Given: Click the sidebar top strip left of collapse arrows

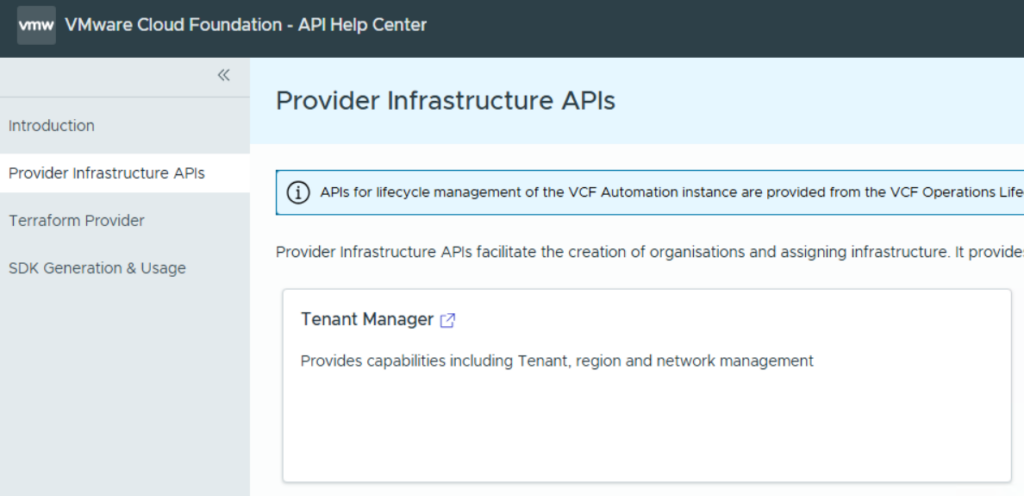Looking at the screenshot, I should [100, 75].
